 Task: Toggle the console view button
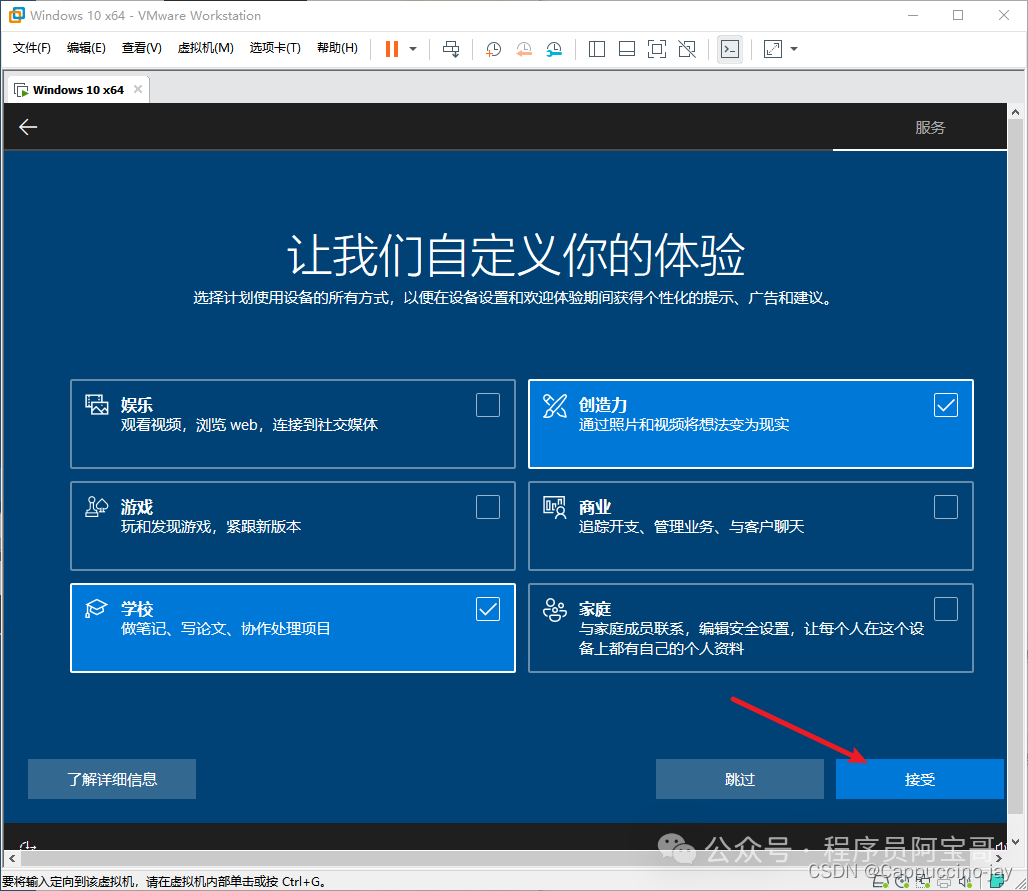(730, 49)
